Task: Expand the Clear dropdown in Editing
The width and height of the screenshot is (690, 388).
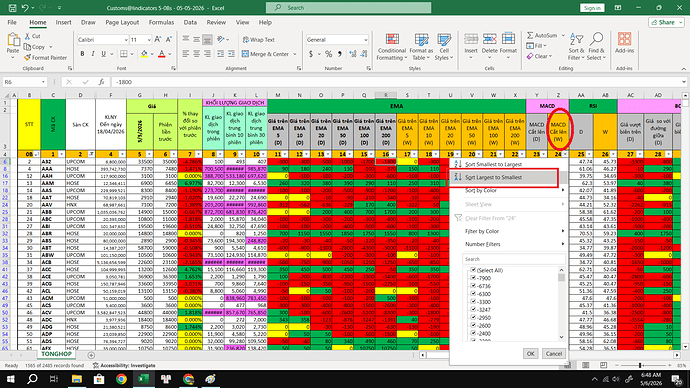Action: click(550, 56)
